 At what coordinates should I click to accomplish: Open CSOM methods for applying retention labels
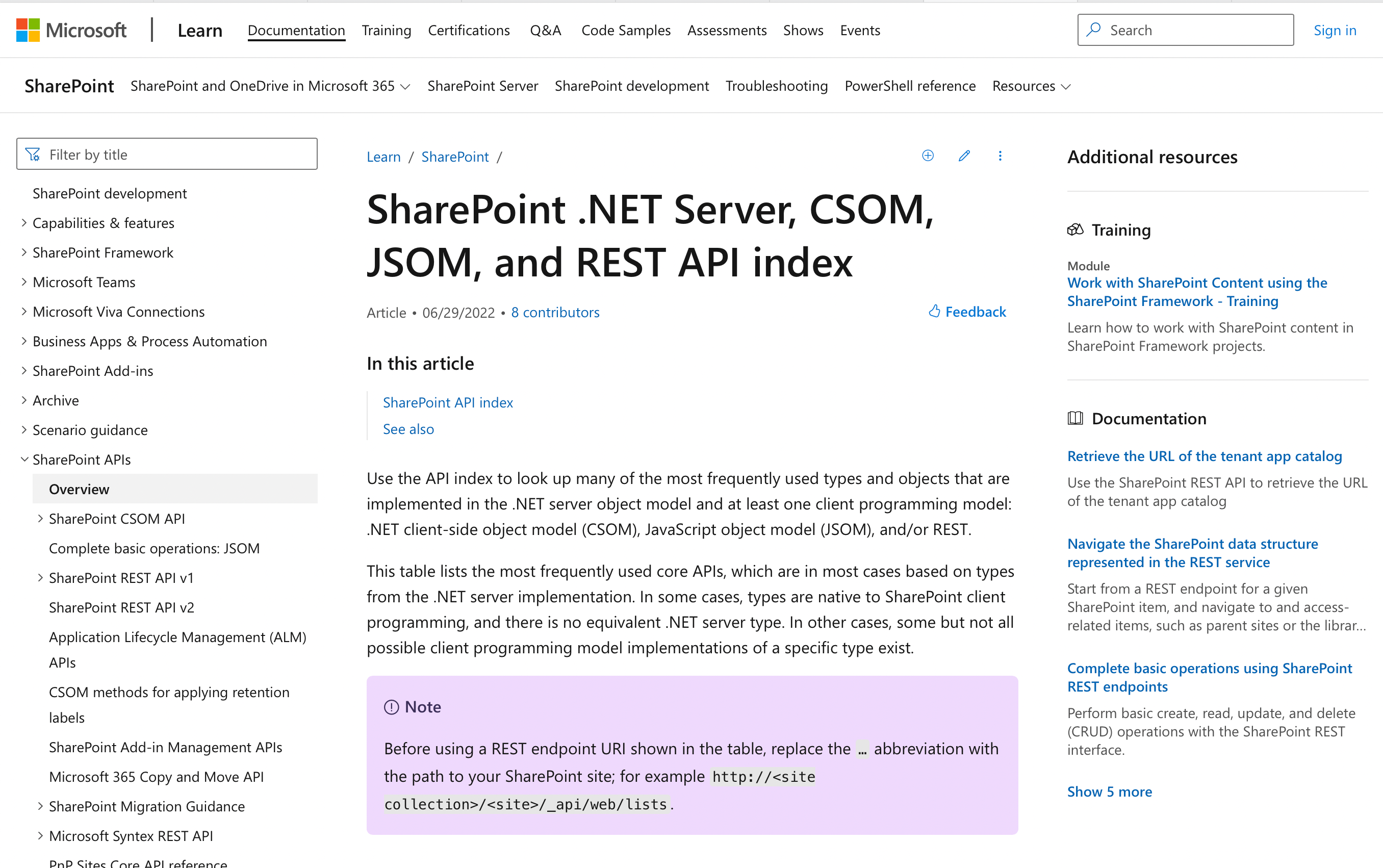169,704
